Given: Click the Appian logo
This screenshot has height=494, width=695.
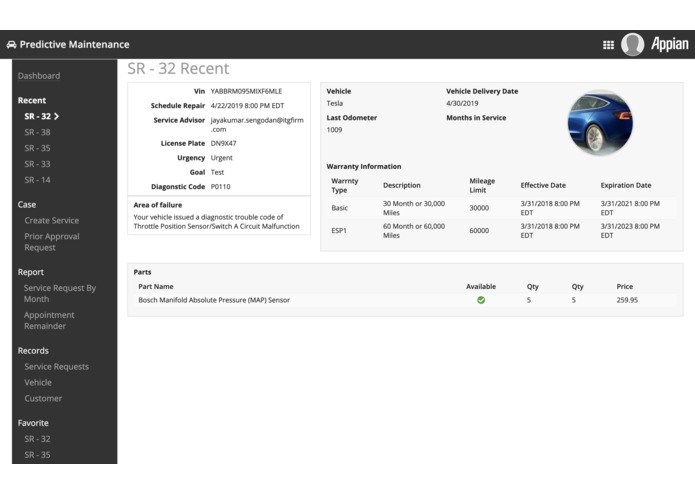Looking at the screenshot, I should [670, 44].
